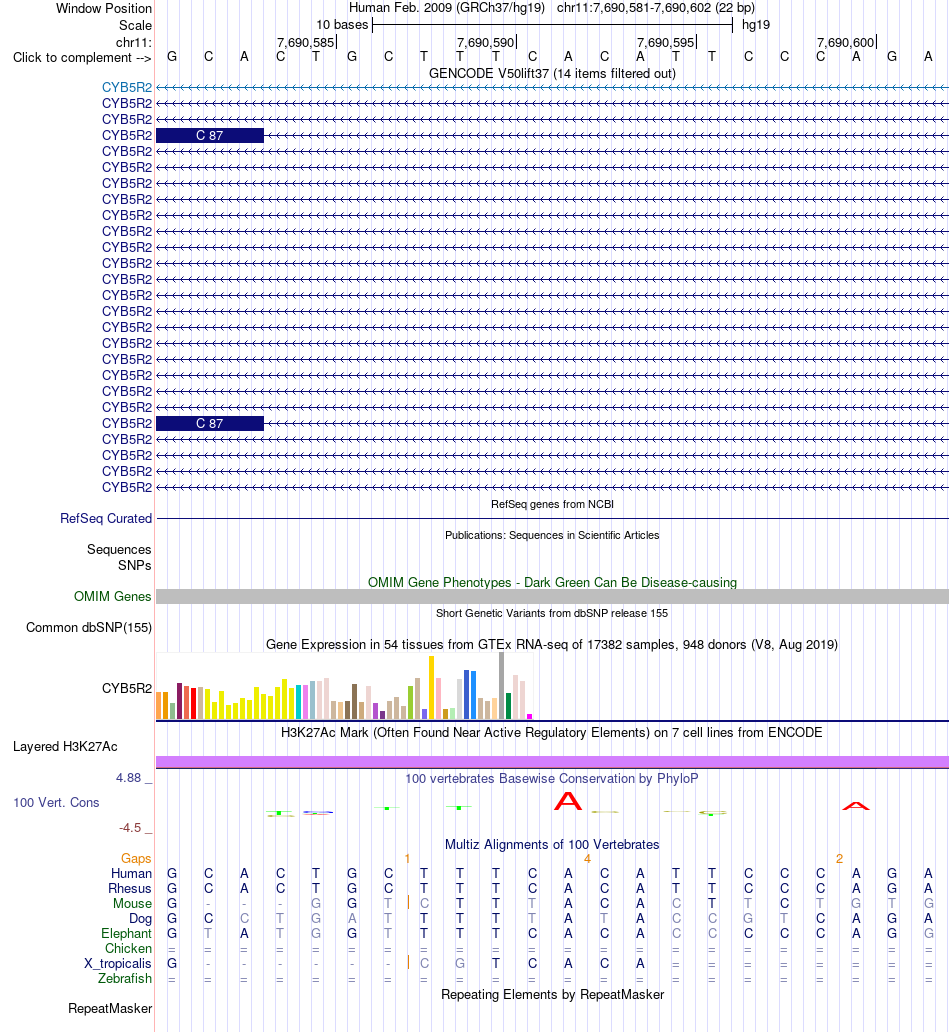This screenshot has height=1032, width=950.
Task: Click the Zebrafish alignment row label
Action: pos(124,979)
